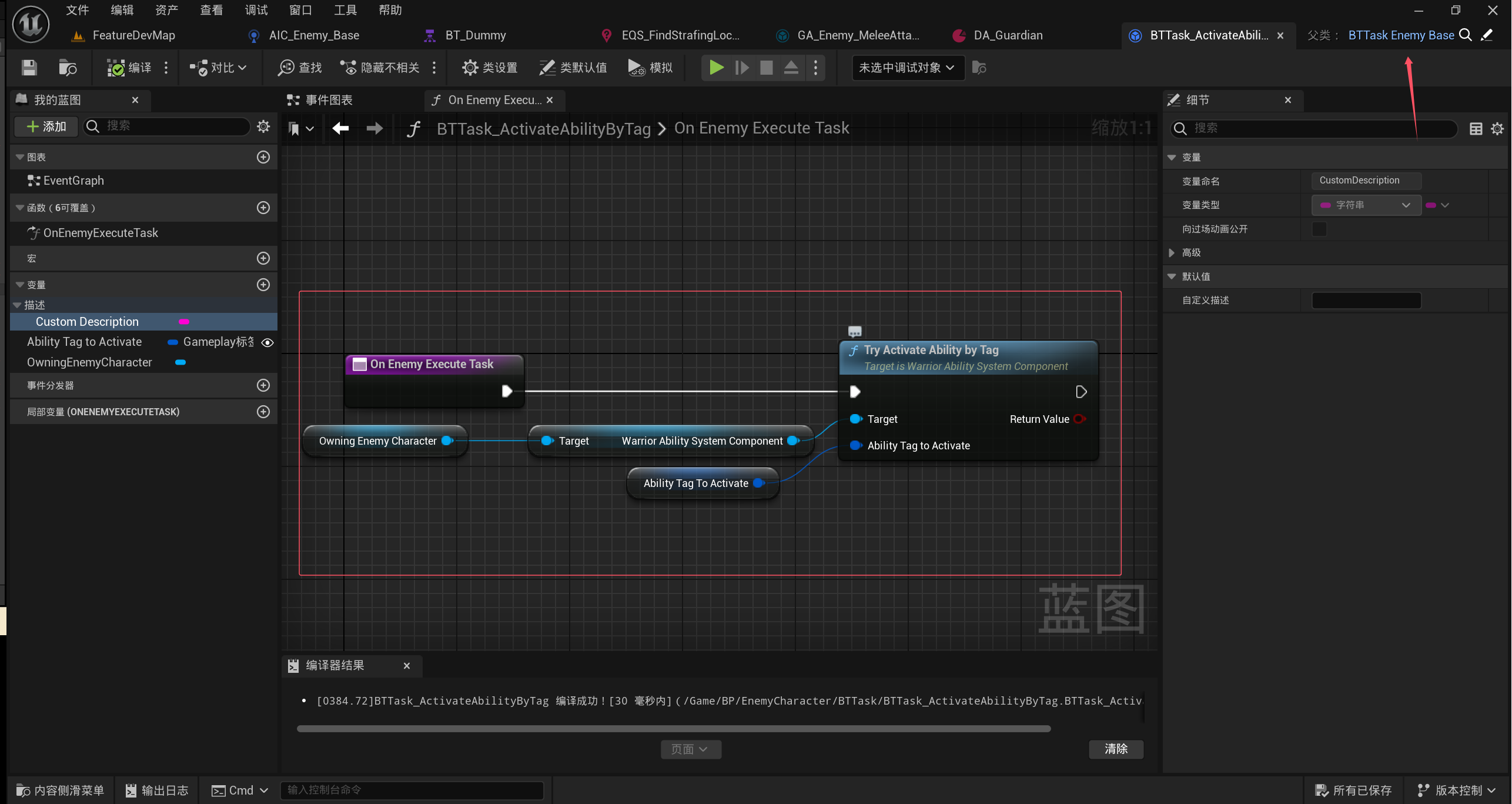Click the Save blueprint icon in toolbar
The image size is (1512, 804).
coord(29,68)
